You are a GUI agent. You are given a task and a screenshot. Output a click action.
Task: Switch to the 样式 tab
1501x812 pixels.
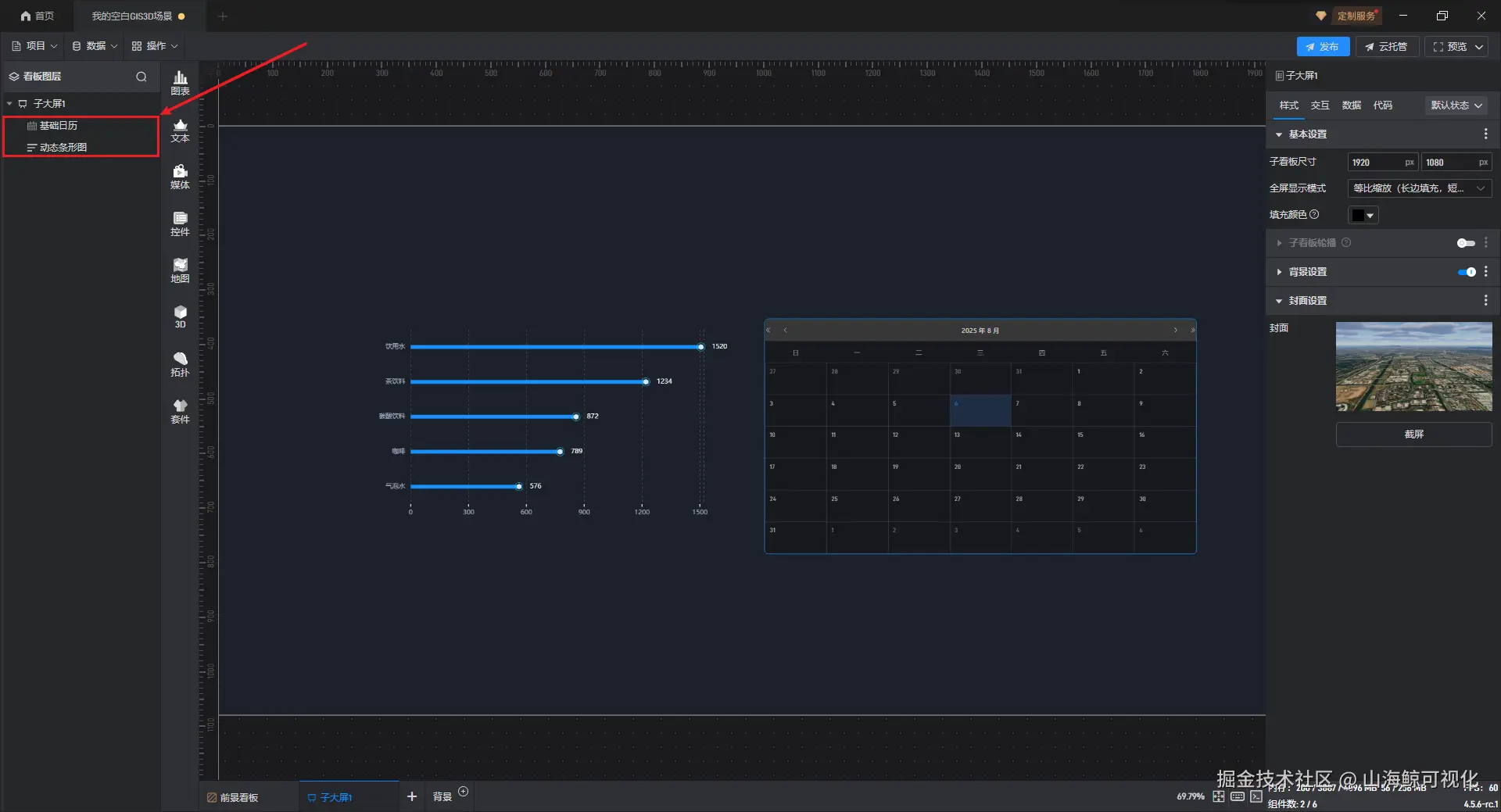(x=1288, y=106)
